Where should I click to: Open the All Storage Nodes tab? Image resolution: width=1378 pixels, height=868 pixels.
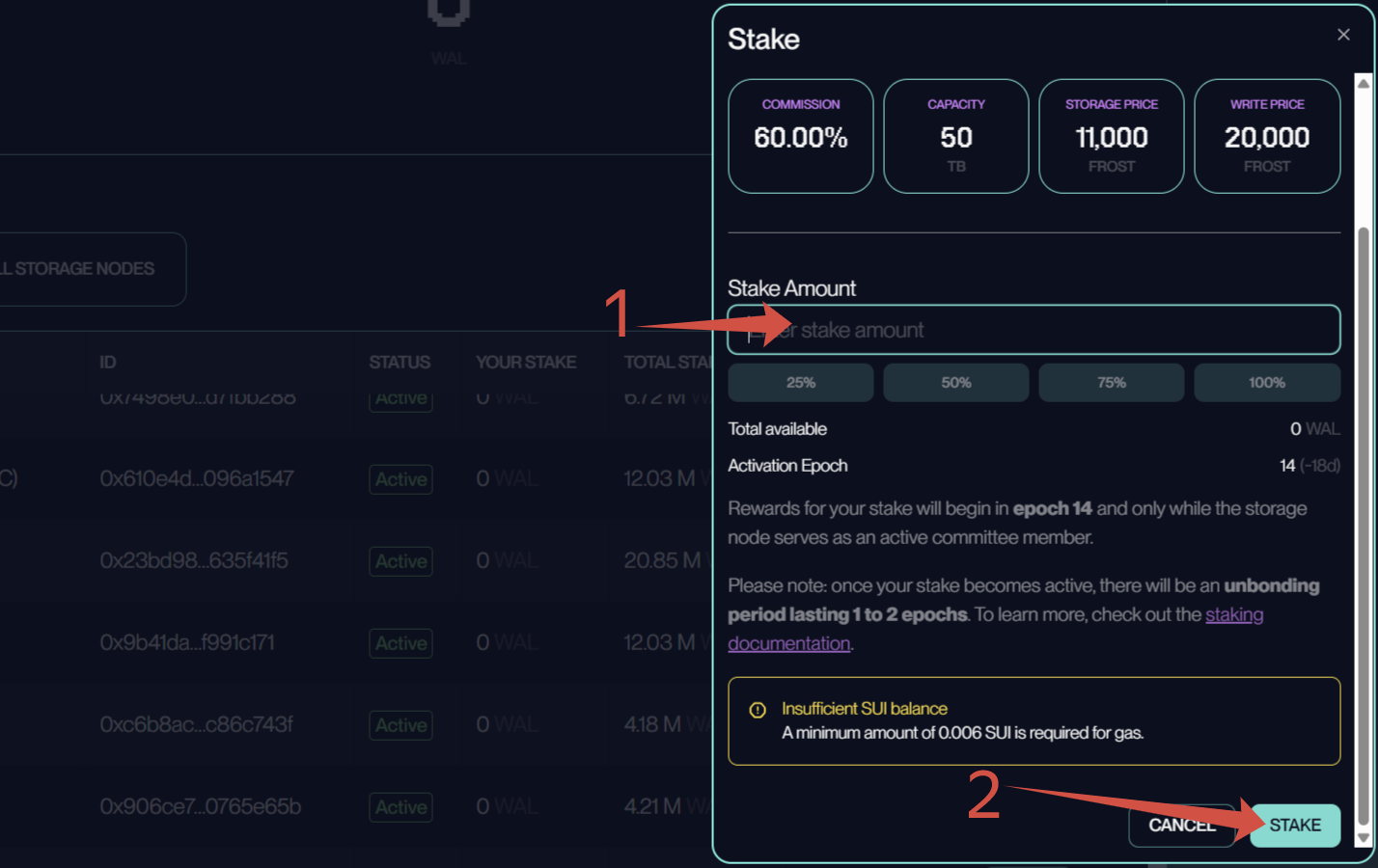[x=87, y=269]
